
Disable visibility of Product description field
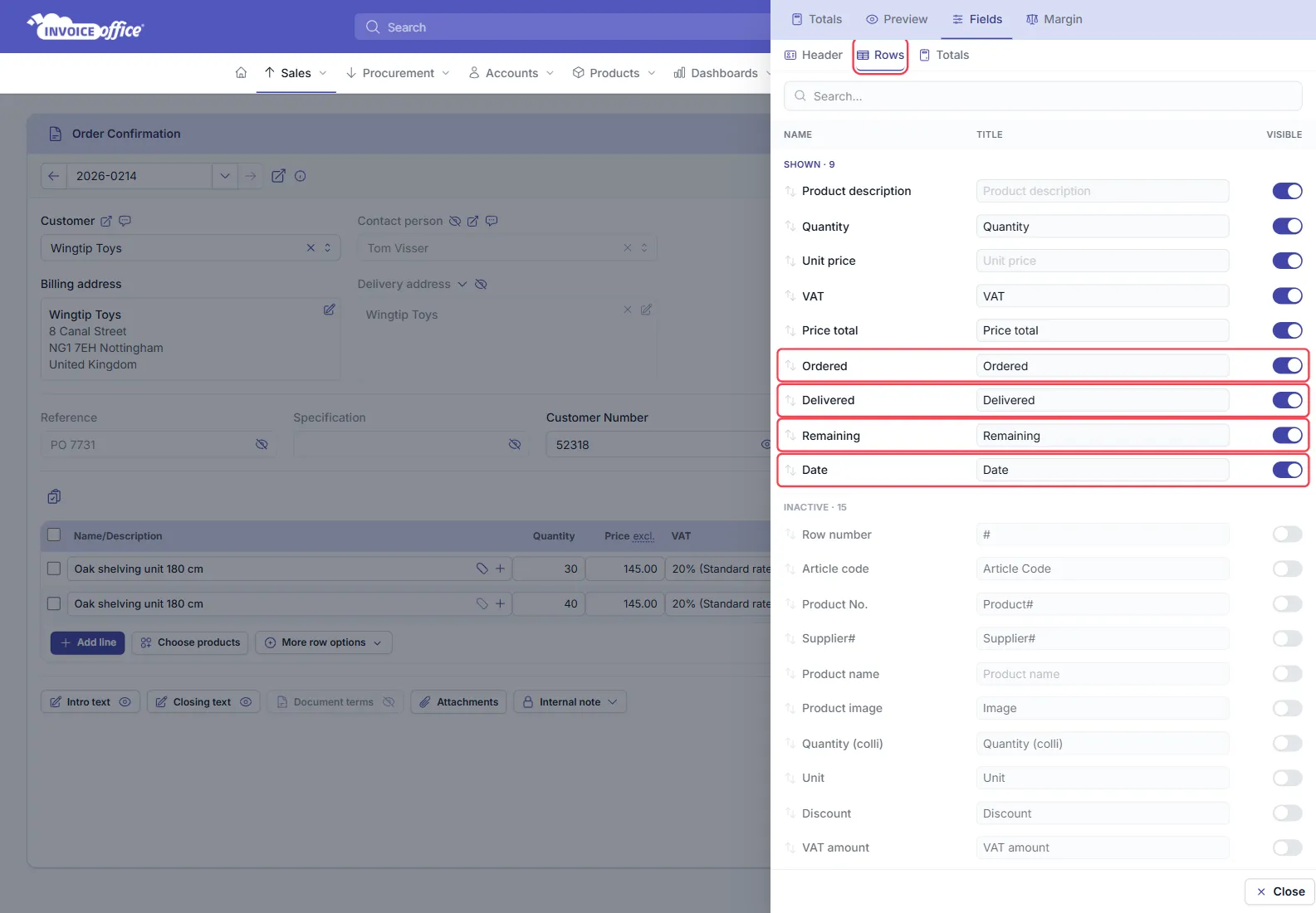[x=1287, y=191]
